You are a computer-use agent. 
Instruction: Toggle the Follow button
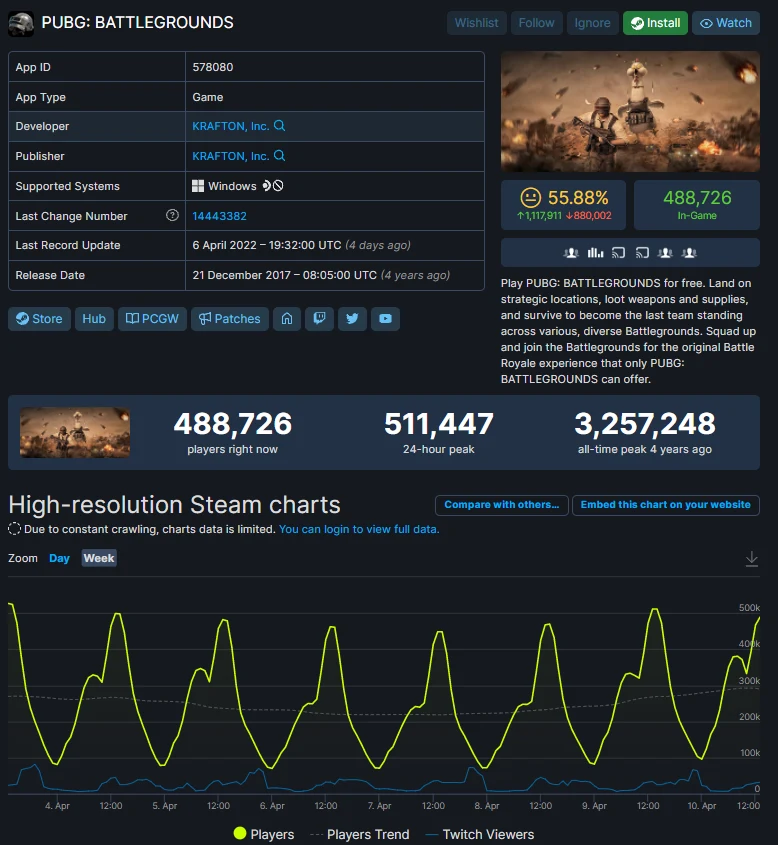click(536, 23)
